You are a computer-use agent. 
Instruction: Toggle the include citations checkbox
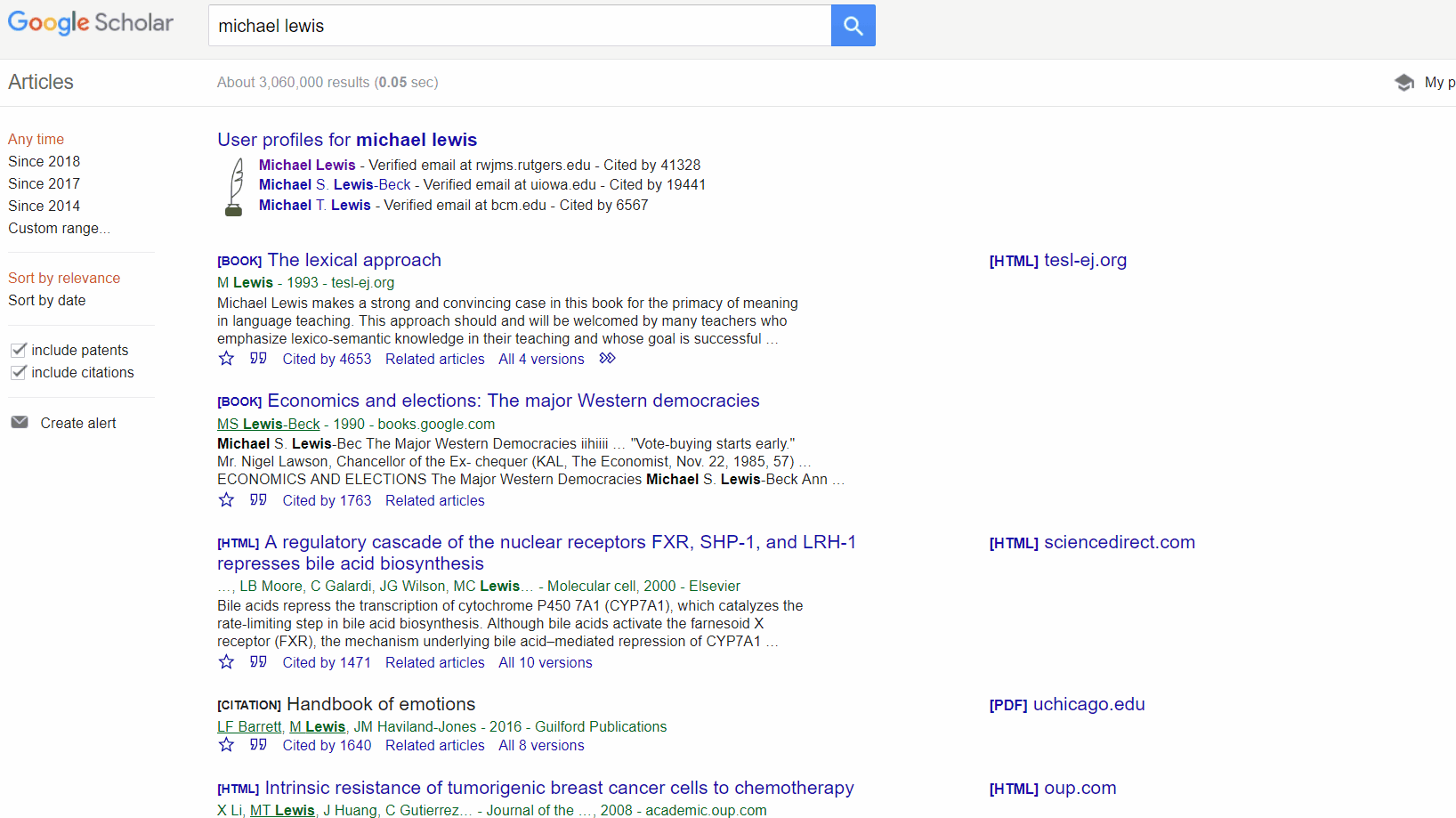click(x=19, y=372)
